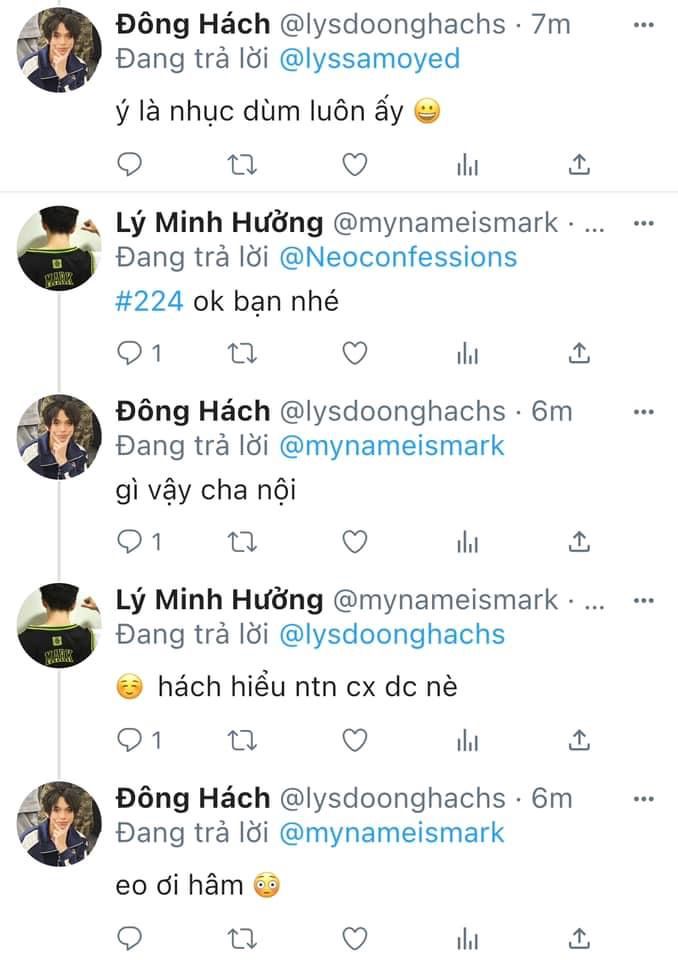The height and width of the screenshot is (960, 678).
Task: Open Đông Hách's avatar on the top tweet
Action: tap(62, 49)
